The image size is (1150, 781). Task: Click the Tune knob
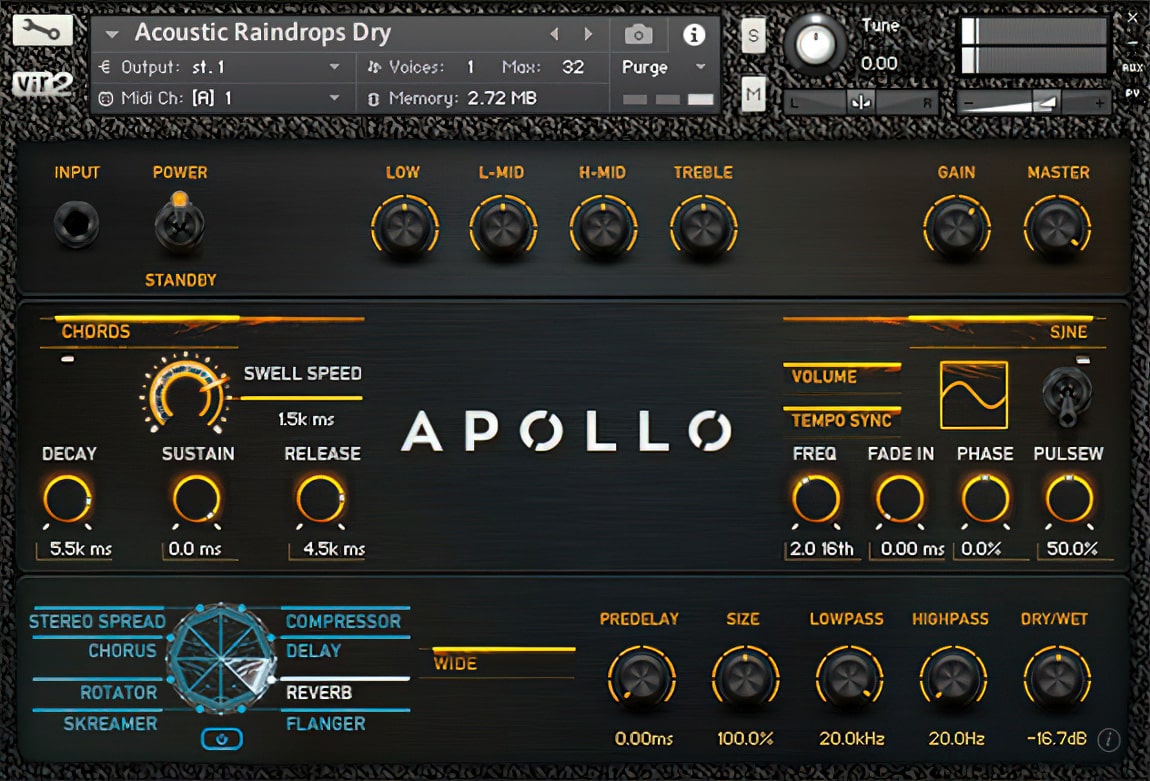click(815, 45)
